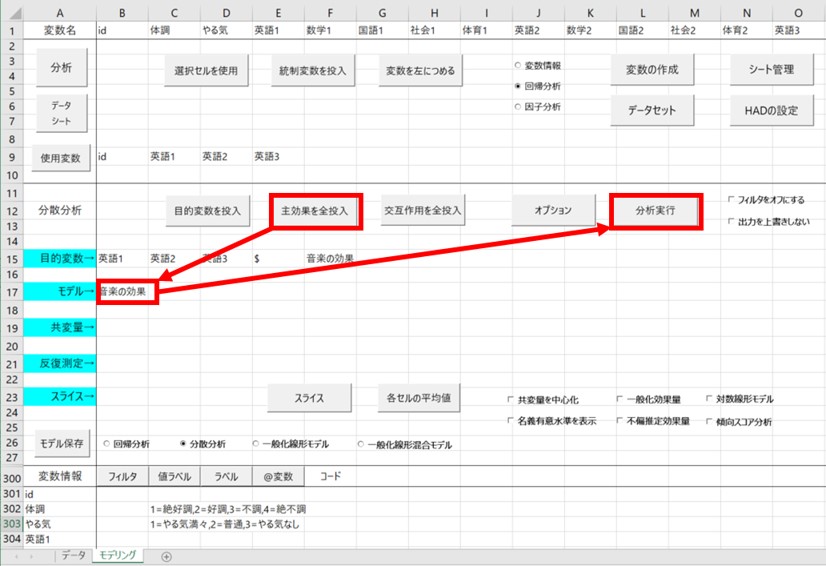Enable 傾向スコア分析 checkbox
826x566 pixels.
[x=710, y=422]
